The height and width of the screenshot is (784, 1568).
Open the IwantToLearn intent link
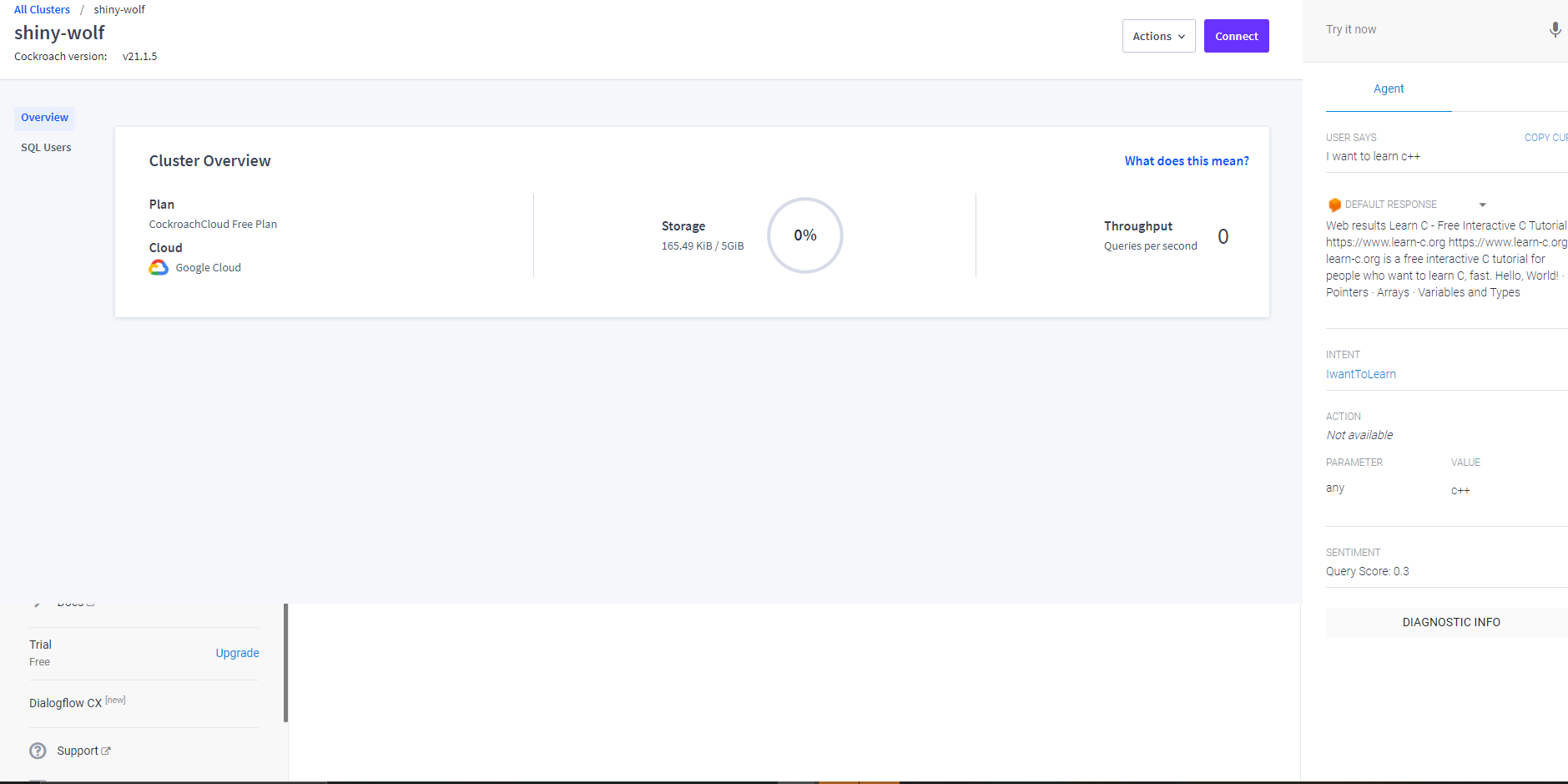pyautogui.click(x=1360, y=374)
